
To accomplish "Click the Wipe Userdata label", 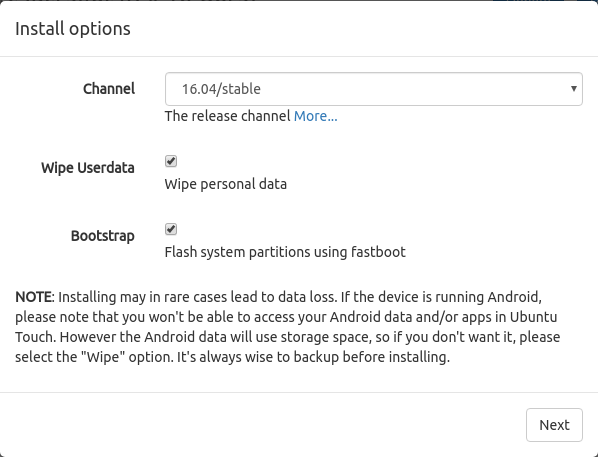I will [x=88, y=168].
